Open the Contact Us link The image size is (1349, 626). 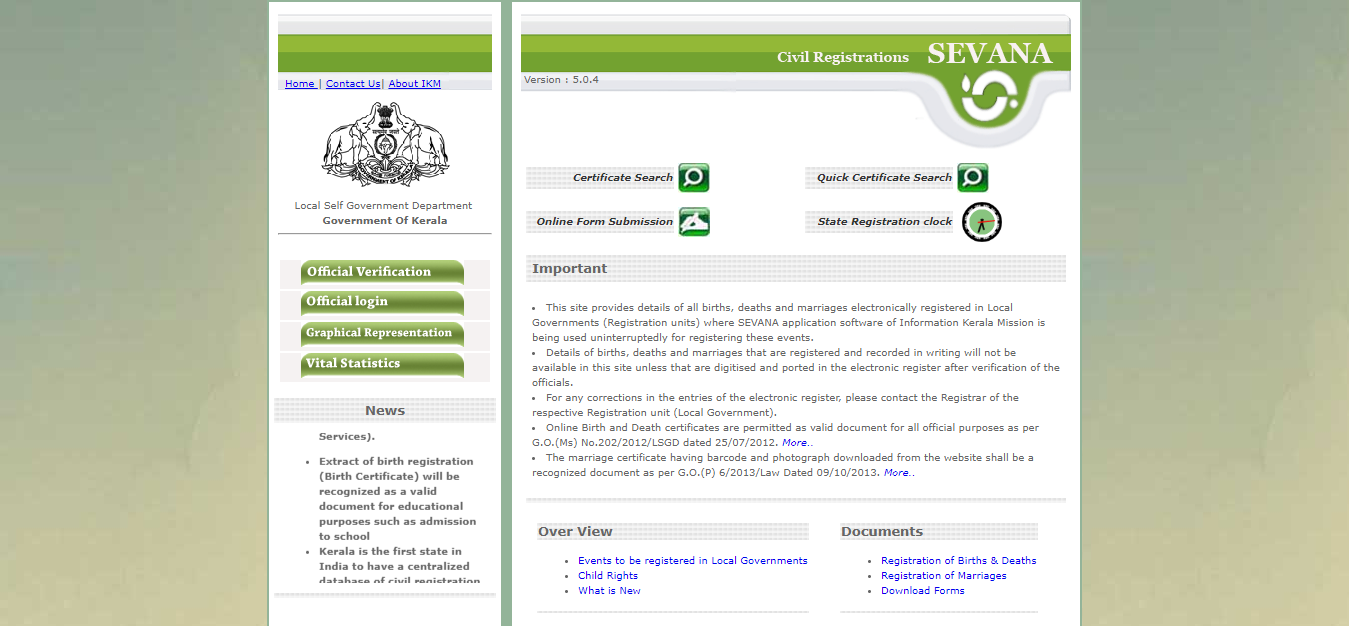pos(353,84)
